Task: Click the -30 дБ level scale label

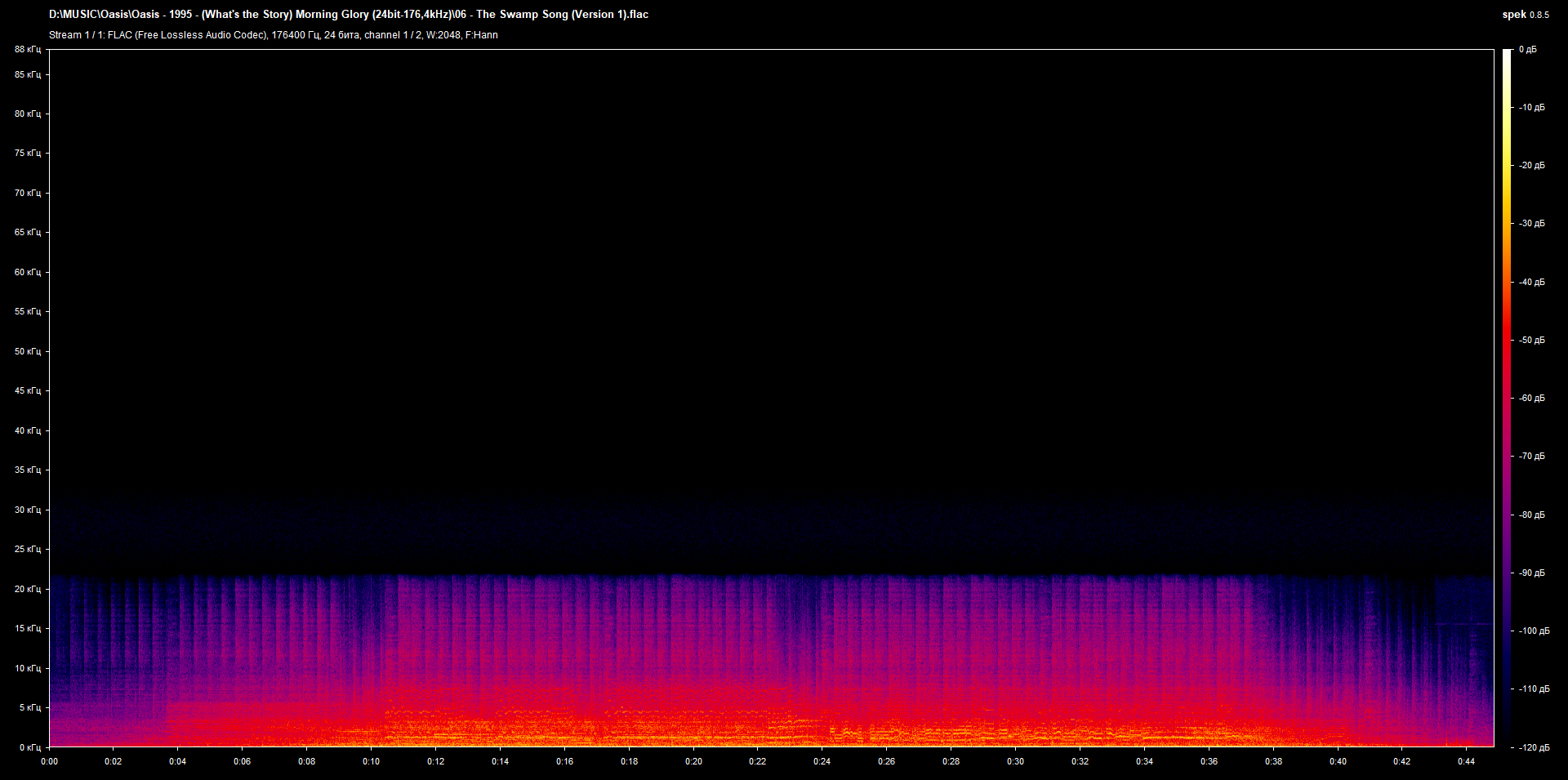Action: tap(1531, 224)
